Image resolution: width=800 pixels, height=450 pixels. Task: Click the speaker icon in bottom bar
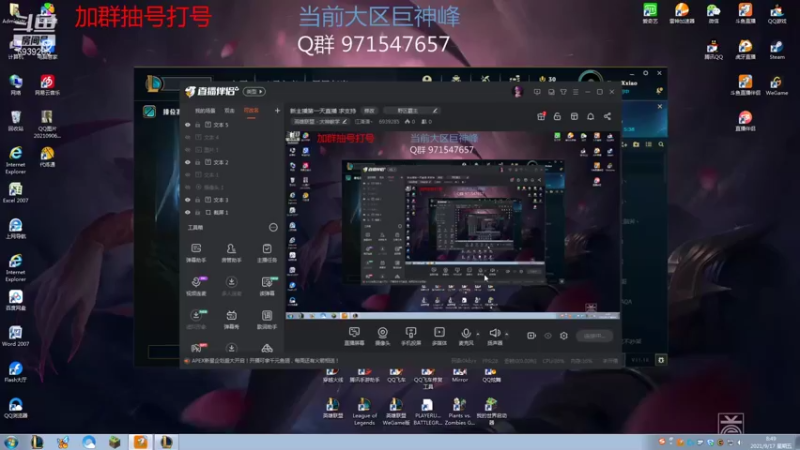tap(494, 334)
